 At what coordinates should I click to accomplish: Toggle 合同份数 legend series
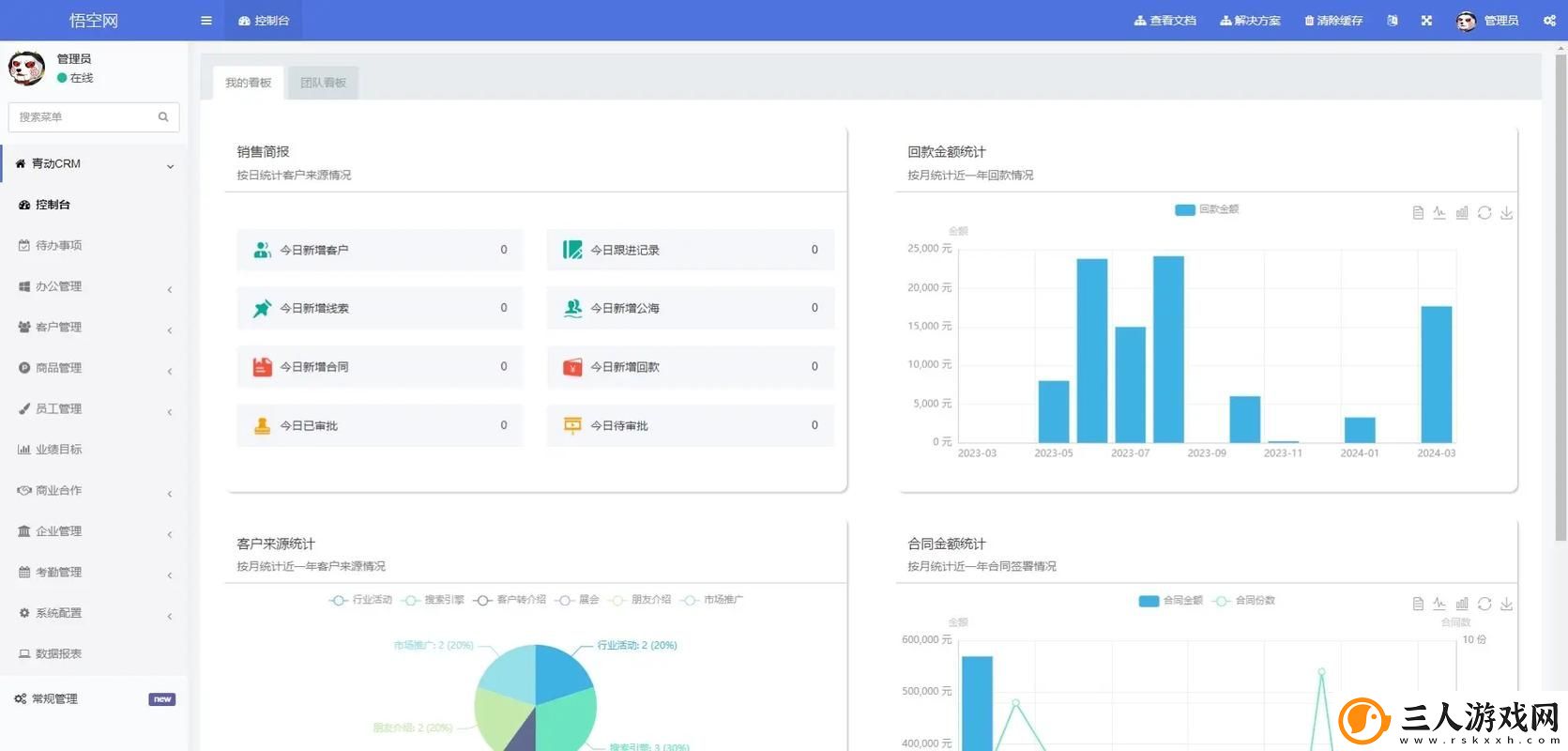[x=1243, y=601]
